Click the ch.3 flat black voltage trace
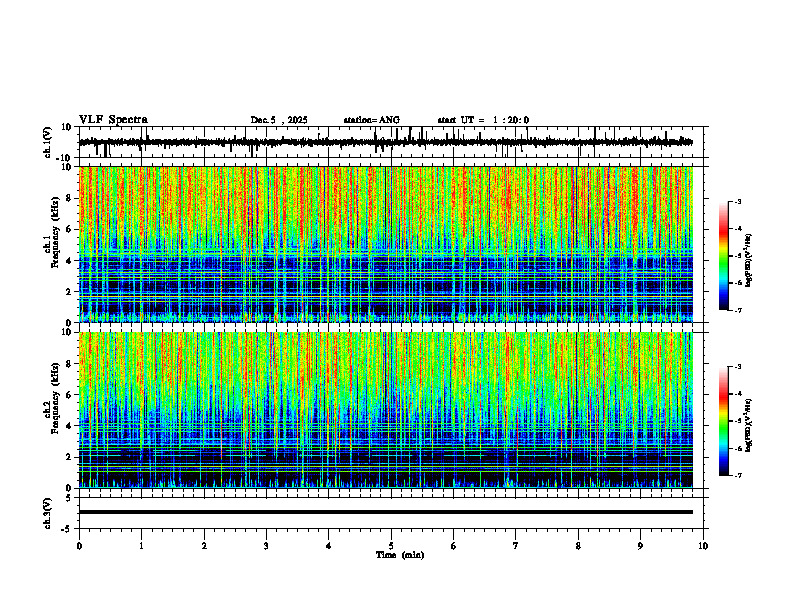The width and height of the screenshot is (792, 612). click(385, 512)
